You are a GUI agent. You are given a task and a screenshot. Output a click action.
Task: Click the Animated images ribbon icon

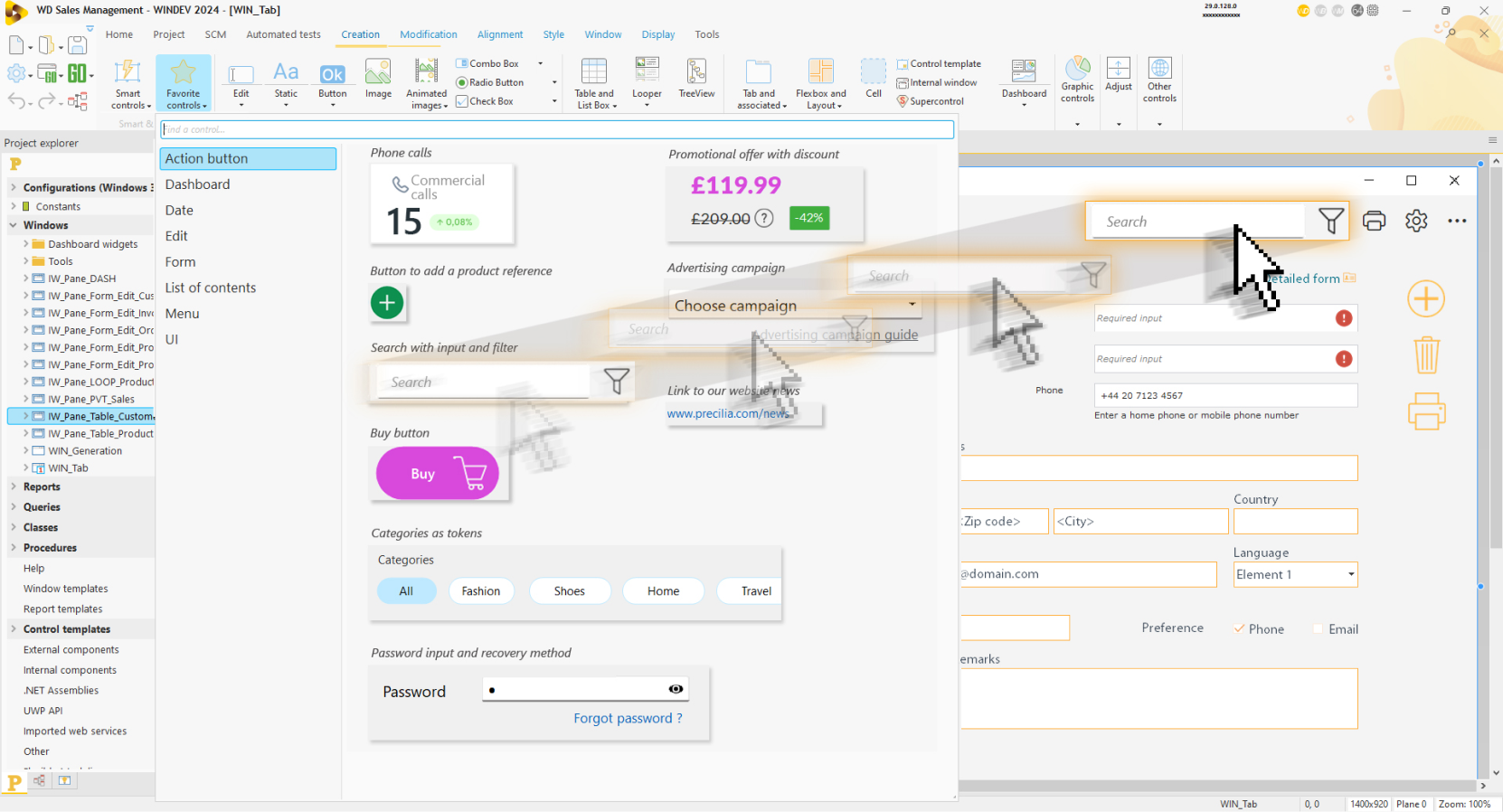pos(426,71)
